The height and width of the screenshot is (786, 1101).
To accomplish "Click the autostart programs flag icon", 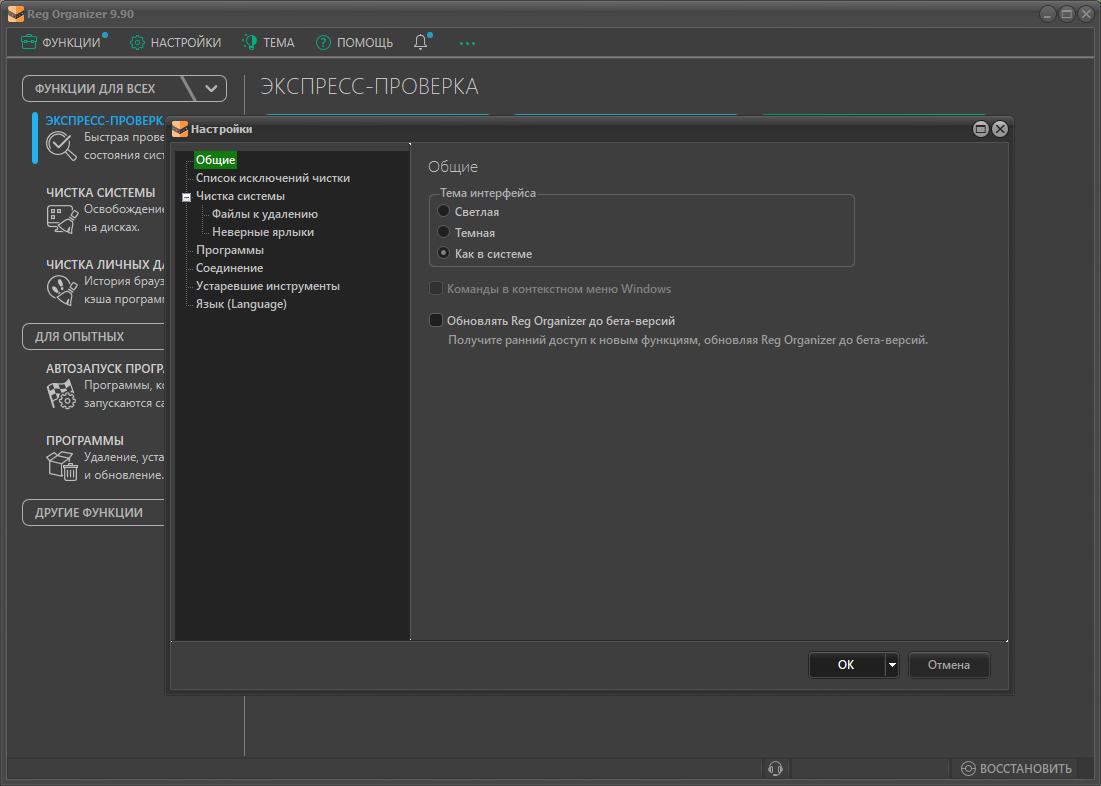I will (62, 394).
